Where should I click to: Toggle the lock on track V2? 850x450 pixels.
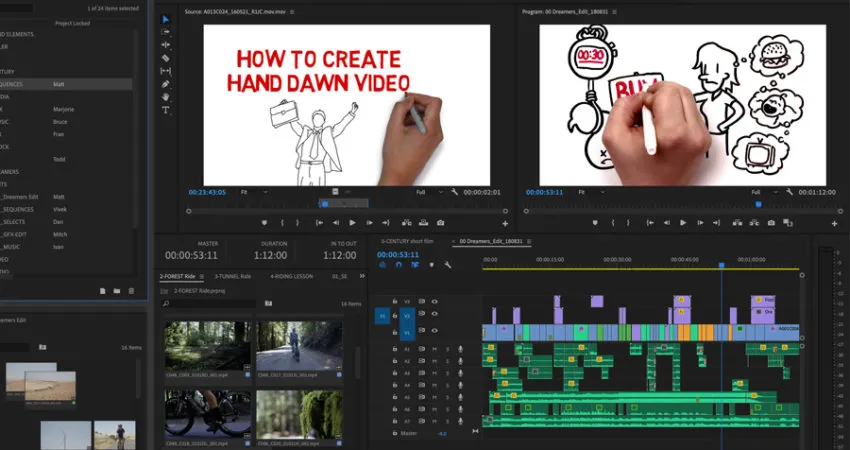394,315
